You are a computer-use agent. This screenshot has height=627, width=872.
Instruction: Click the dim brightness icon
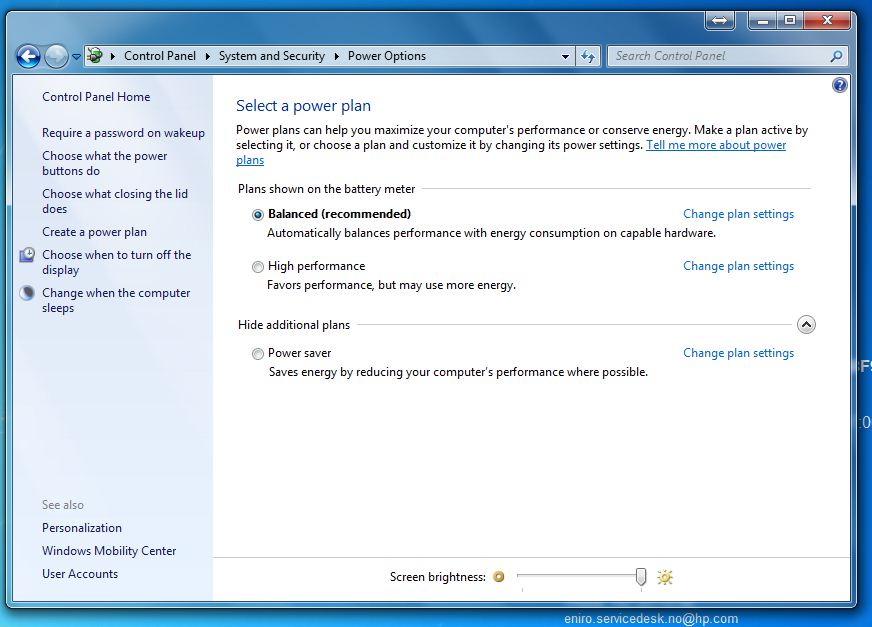point(499,577)
